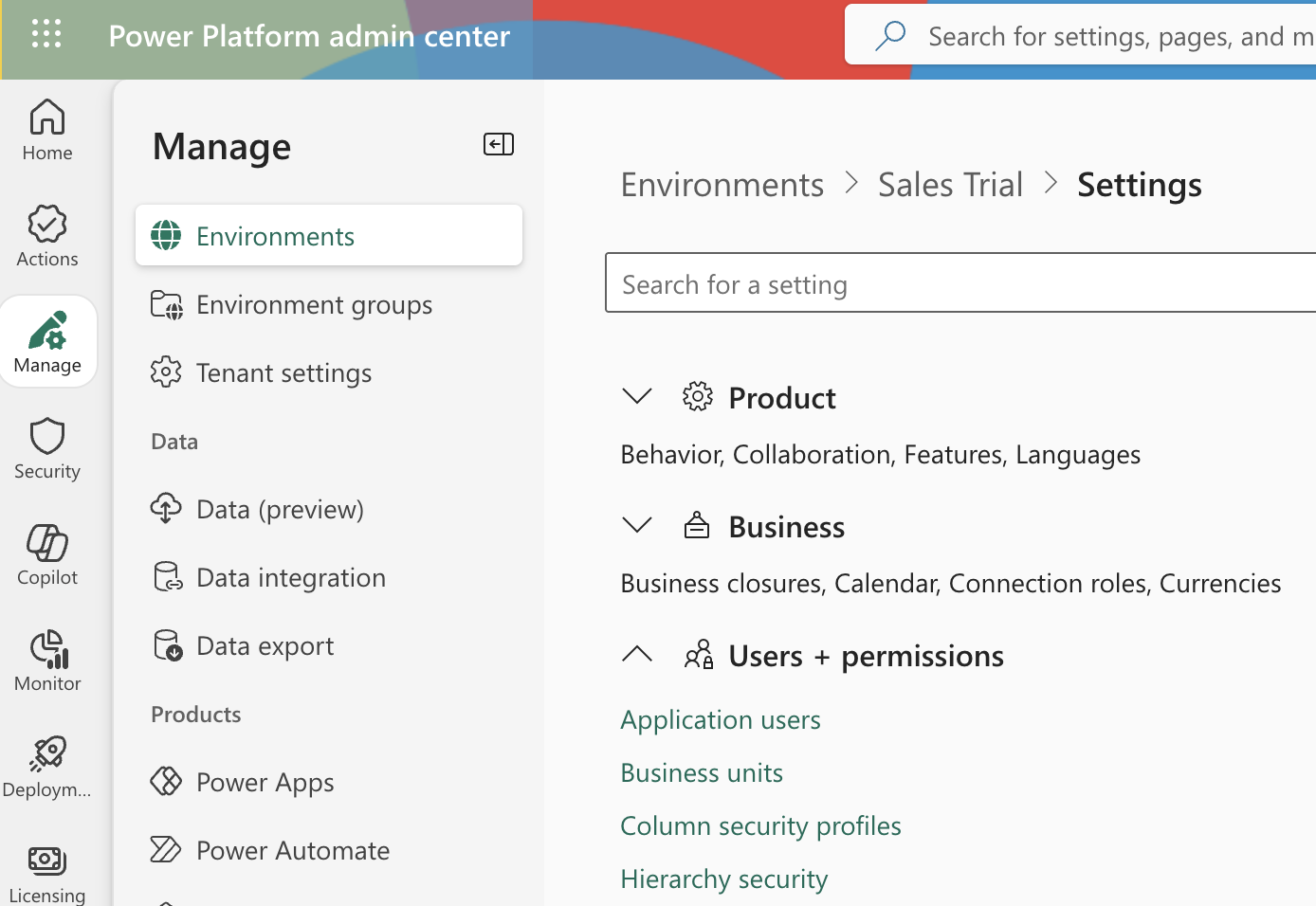Open the app launcher waffle icon
Screen dimensions: 1316x906
tap(46, 34)
